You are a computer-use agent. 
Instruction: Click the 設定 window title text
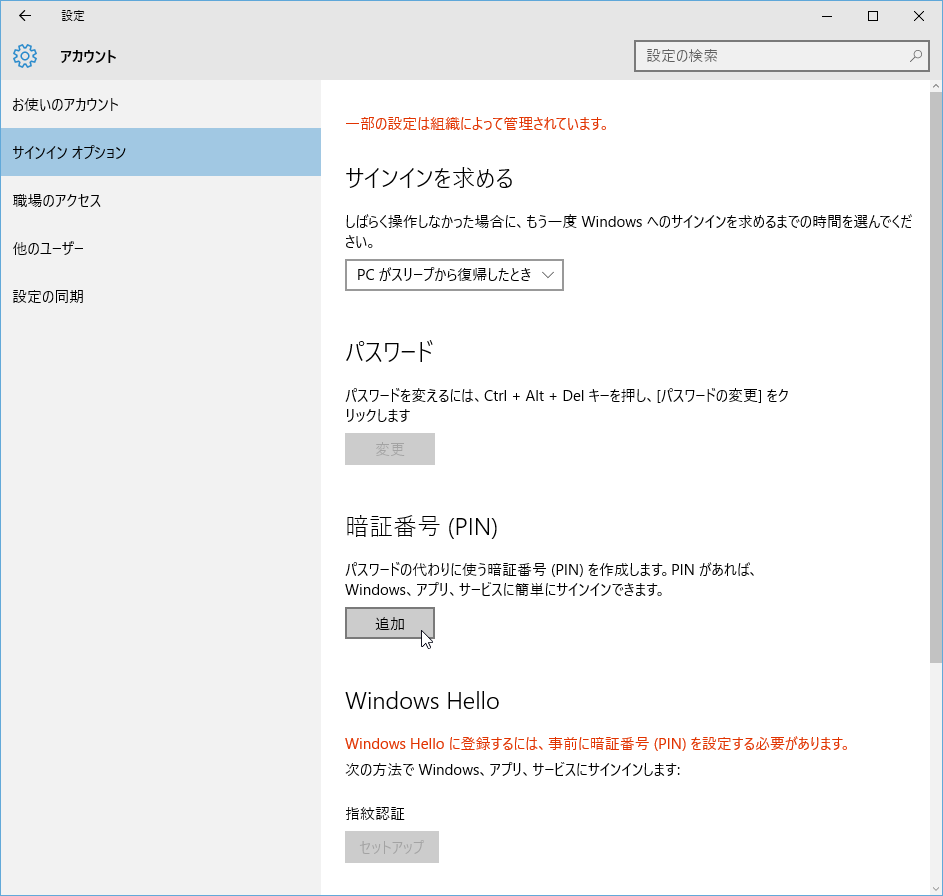click(x=73, y=16)
